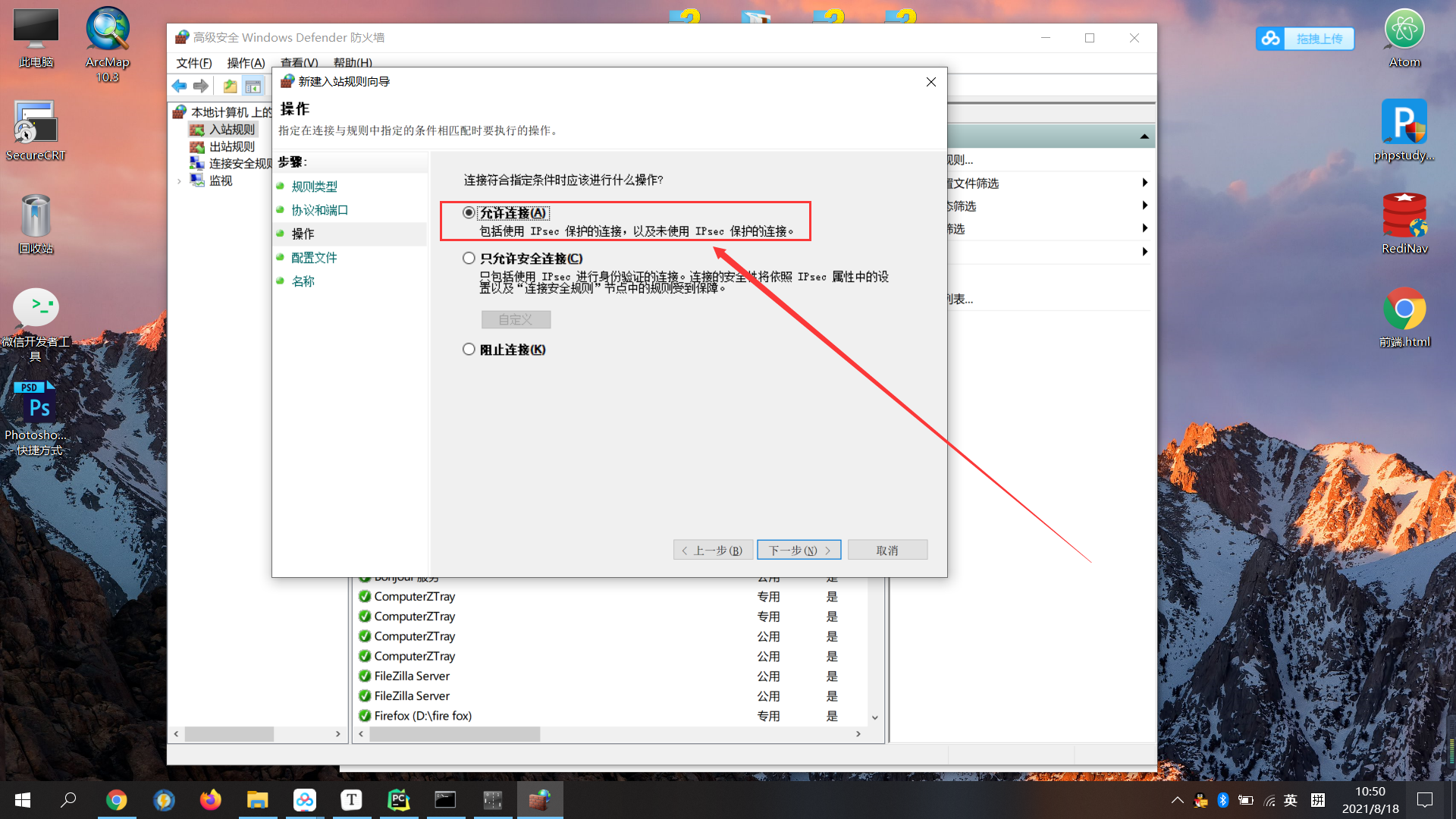
Task: Open the Chrome browser from the taskbar
Action: tap(117, 799)
